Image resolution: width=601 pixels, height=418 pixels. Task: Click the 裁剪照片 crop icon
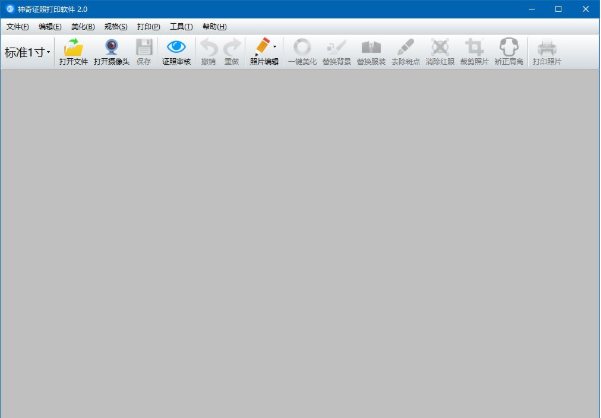coord(475,48)
